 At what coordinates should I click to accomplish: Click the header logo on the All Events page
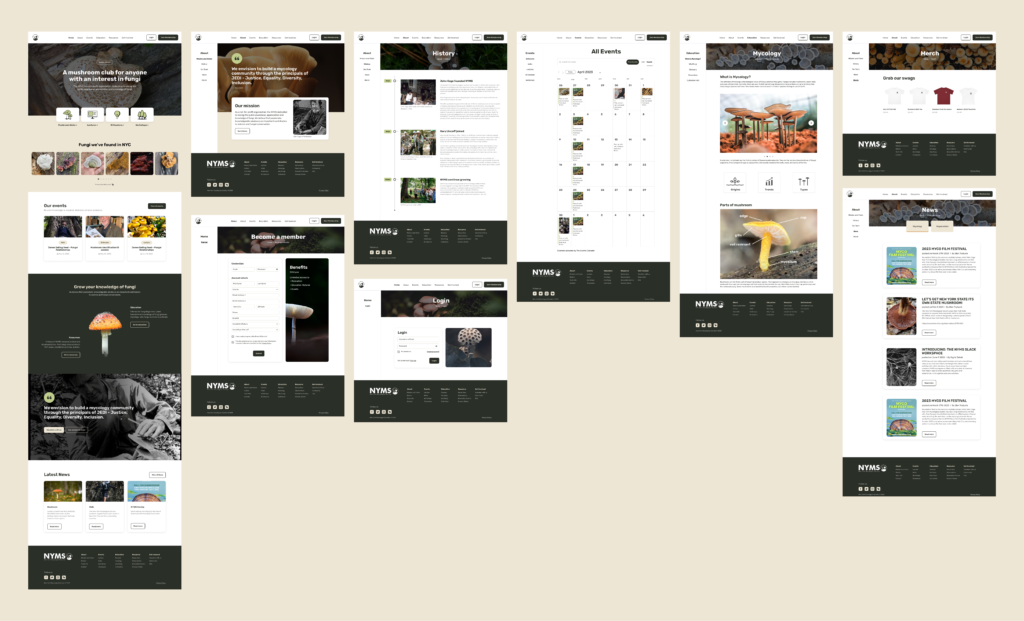point(524,37)
